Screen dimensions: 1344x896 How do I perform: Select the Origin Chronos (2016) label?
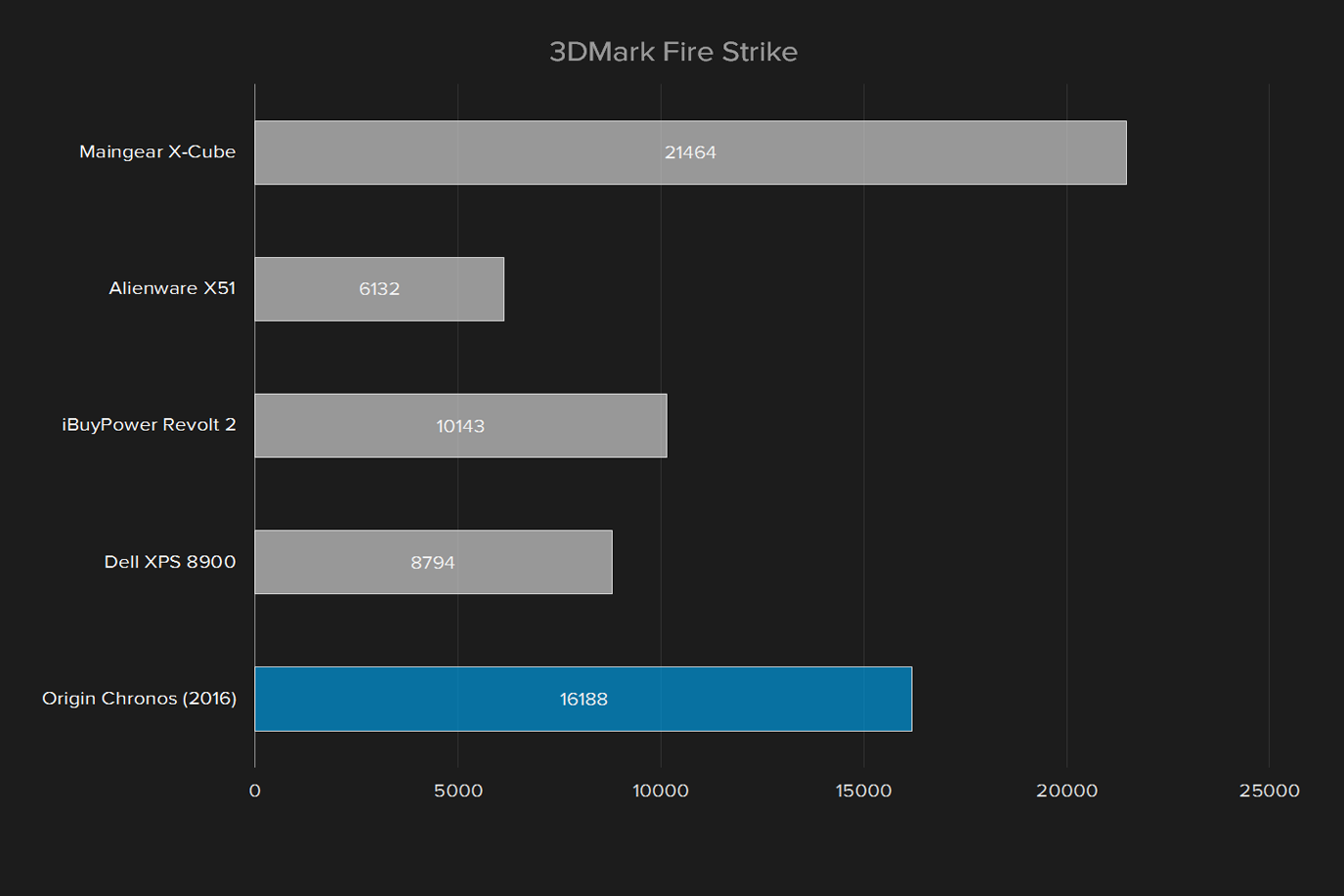pyautogui.click(x=139, y=699)
